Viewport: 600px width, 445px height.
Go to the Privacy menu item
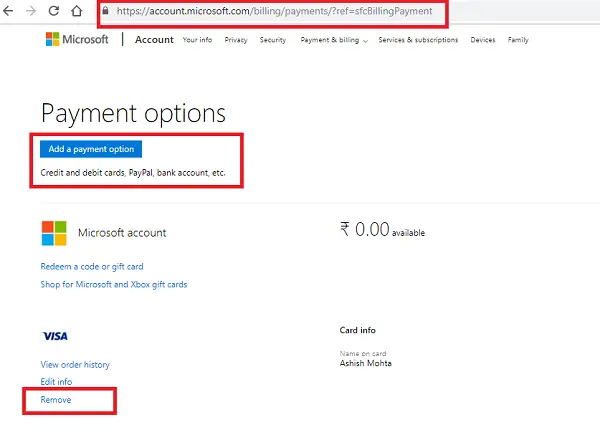click(x=236, y=40)
